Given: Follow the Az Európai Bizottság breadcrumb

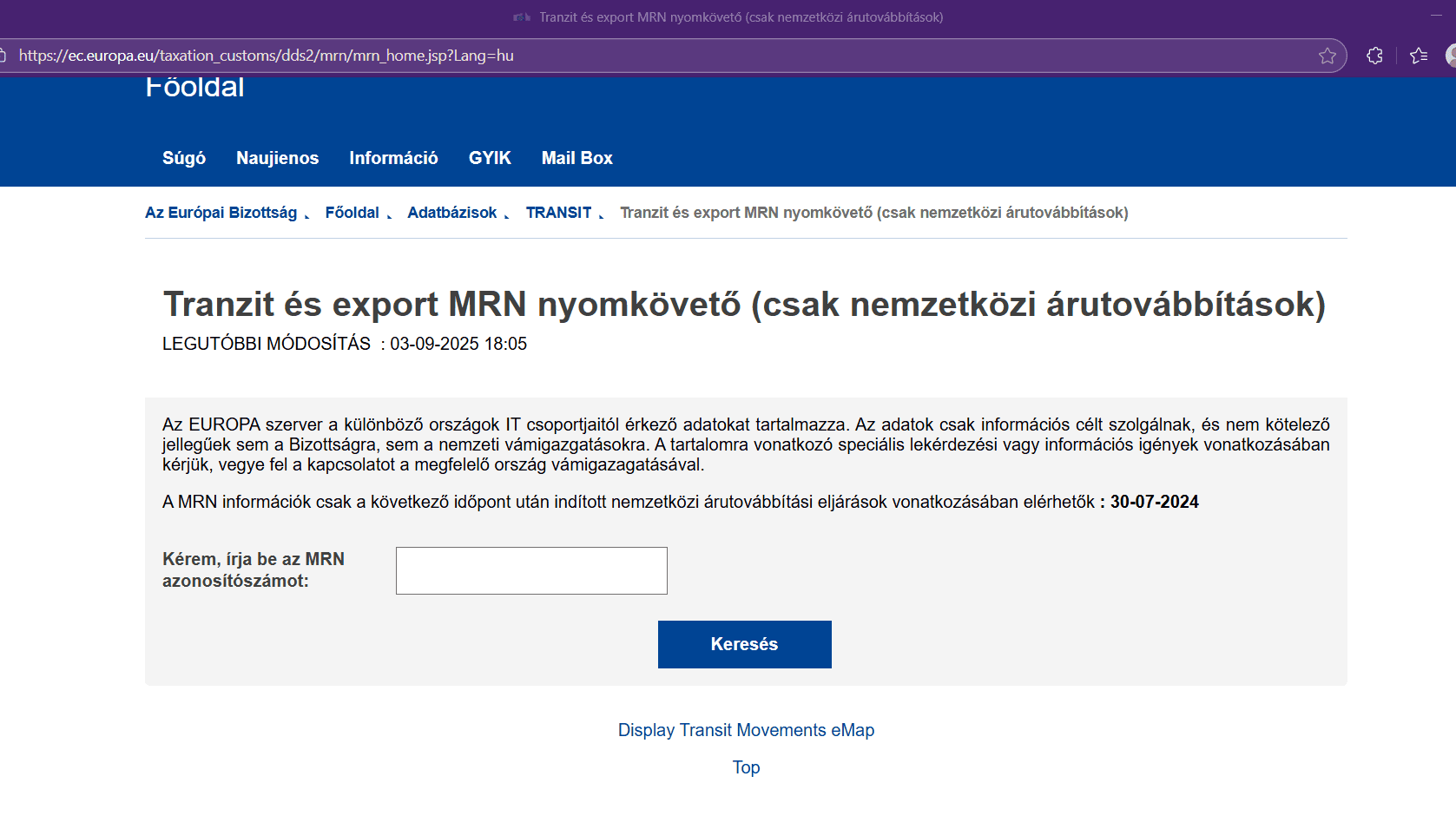Looking at the screenshot, I should click(x=221, y=213).
